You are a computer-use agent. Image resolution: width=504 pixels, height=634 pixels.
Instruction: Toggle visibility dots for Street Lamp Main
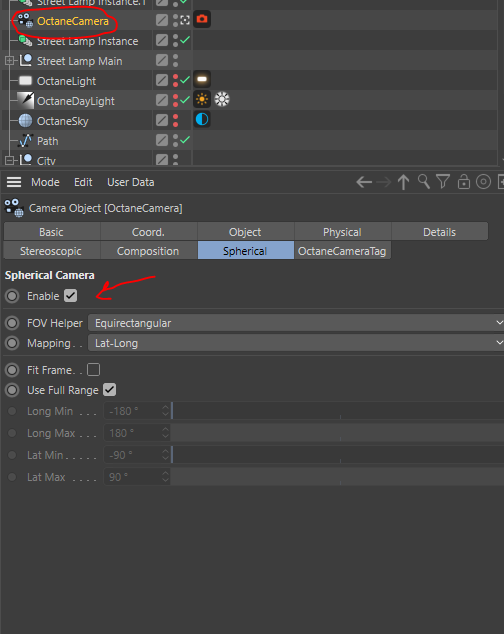pyautogui.click(x=175, y=60)
